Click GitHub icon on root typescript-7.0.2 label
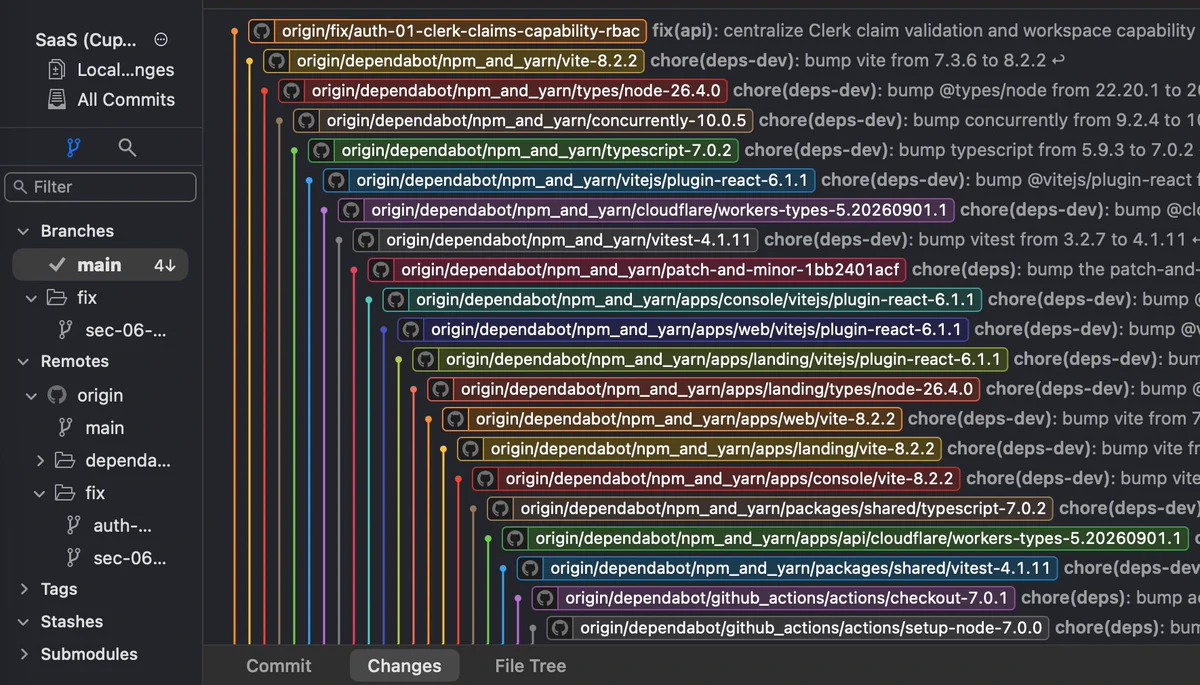 322,151
